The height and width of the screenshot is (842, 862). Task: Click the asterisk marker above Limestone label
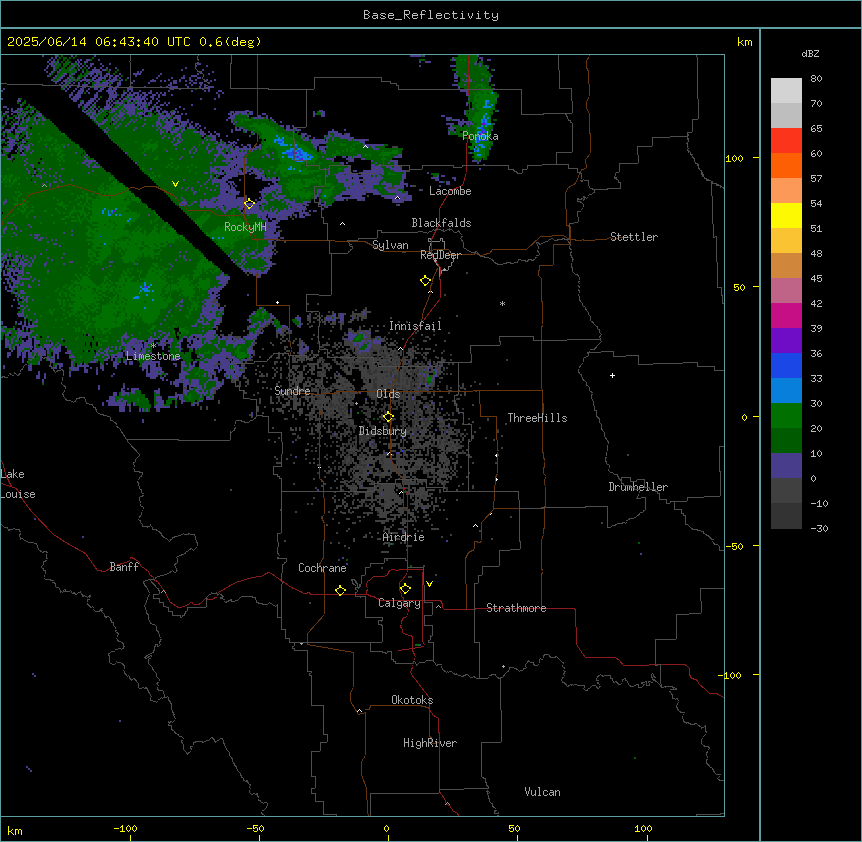tap(153, 346)
